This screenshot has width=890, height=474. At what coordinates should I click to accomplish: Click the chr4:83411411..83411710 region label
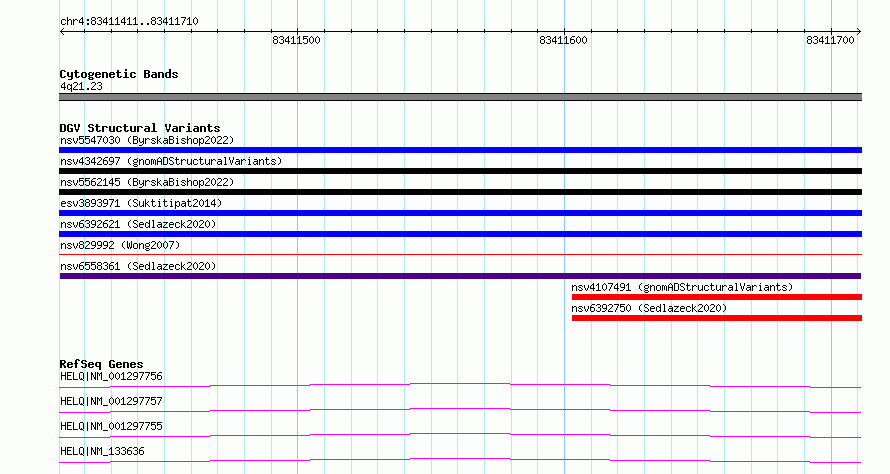click(x=129, y=22)
